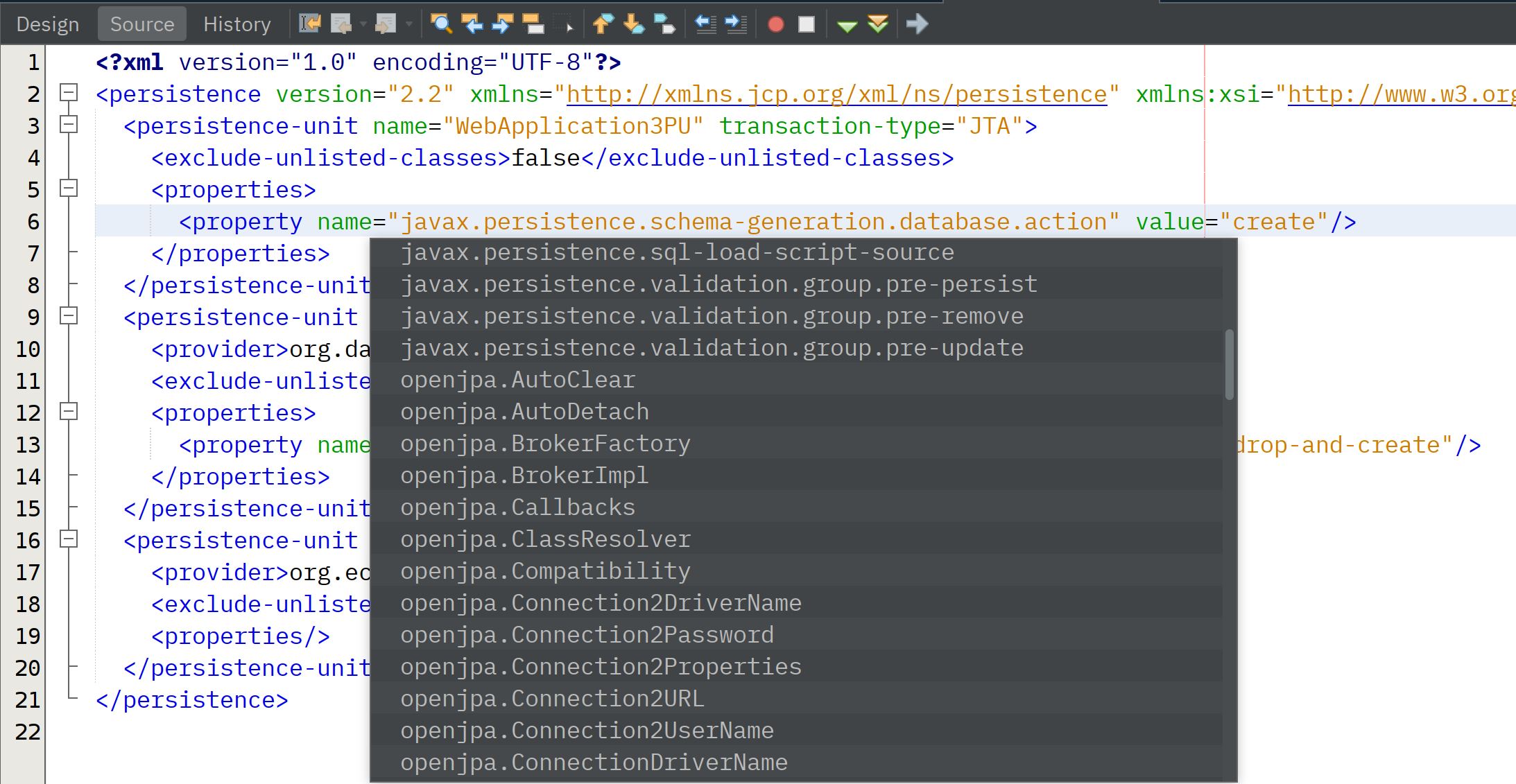Click Next Bookmark icon
Image resolution: width=1516 pixels, height=784 pixels.
[x=633, y=24]
